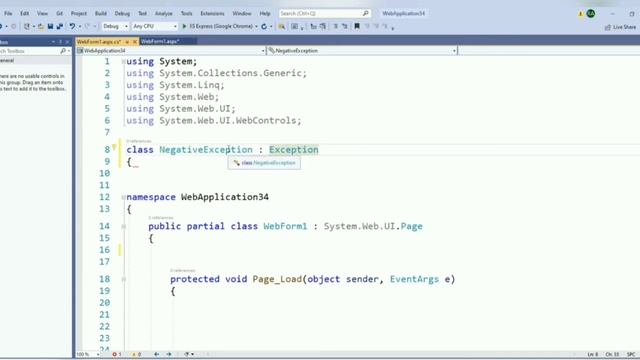
Task: Click the Open File toolbar icon
Action: [x=40, y=27]
